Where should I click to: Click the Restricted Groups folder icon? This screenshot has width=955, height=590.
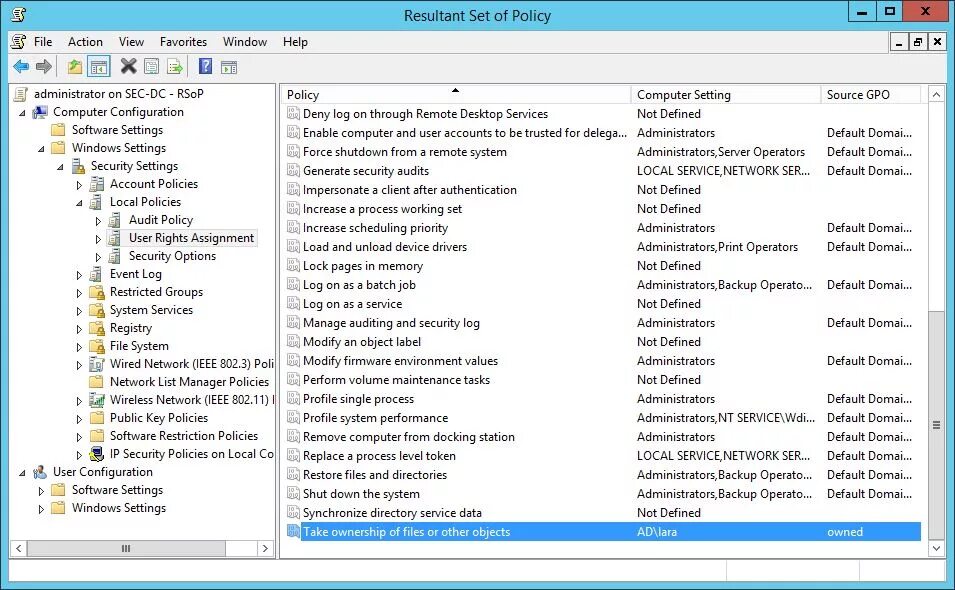(x=97, y=292)
